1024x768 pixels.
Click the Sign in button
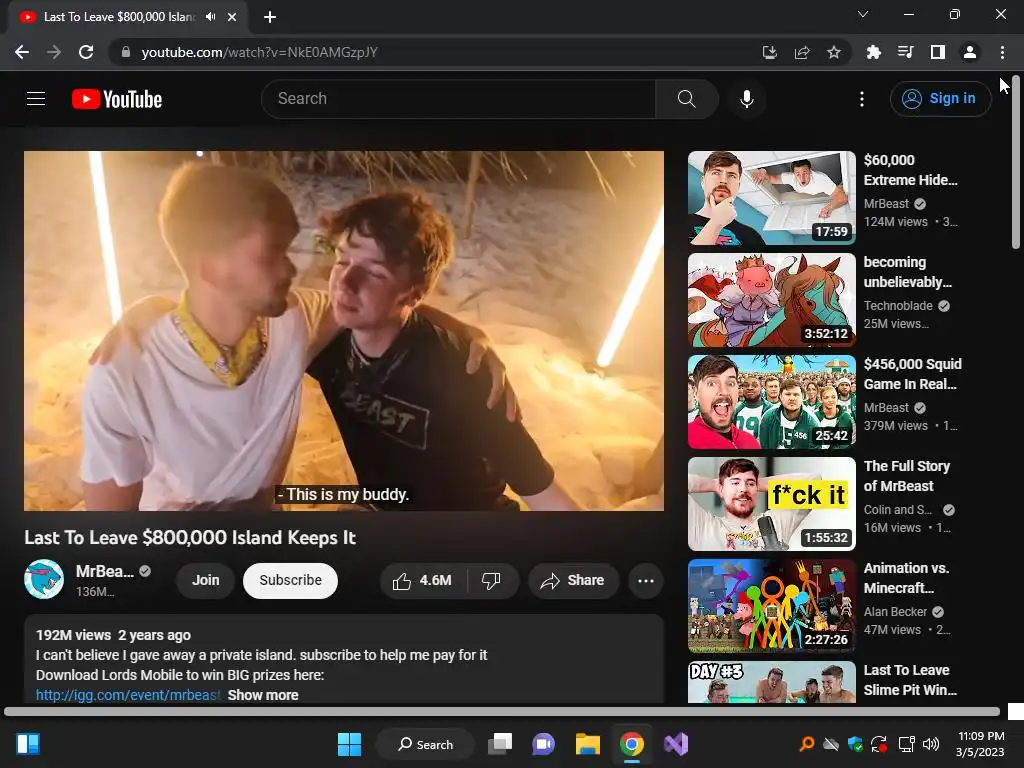coord(940,99)
